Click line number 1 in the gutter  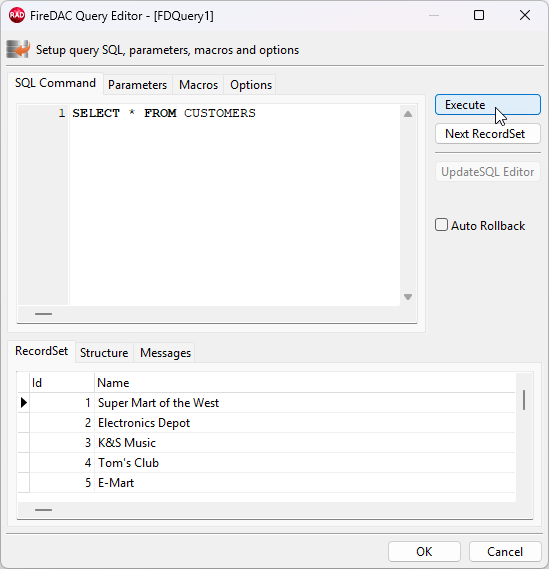[62, 113]
